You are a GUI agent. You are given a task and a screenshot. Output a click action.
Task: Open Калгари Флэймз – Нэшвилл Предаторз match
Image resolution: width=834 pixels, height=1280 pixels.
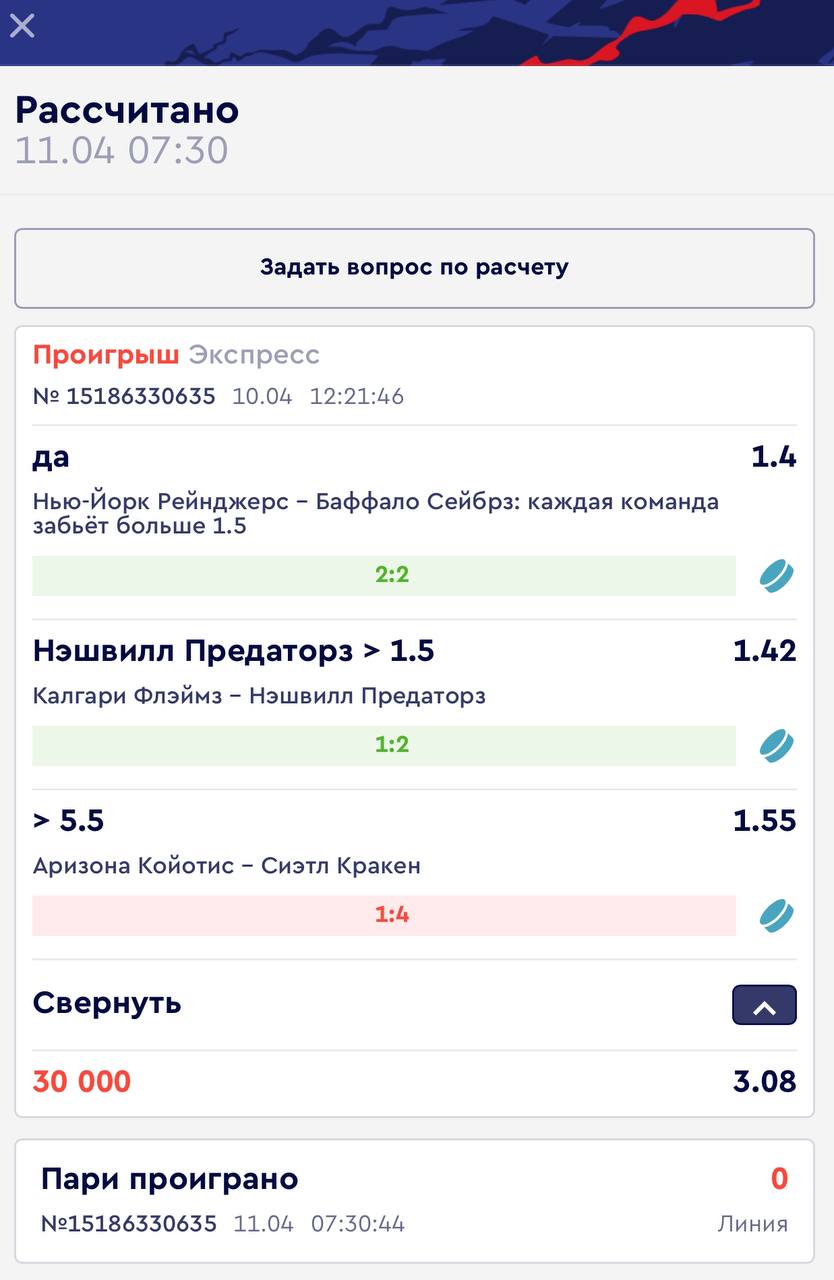[259, 695]
